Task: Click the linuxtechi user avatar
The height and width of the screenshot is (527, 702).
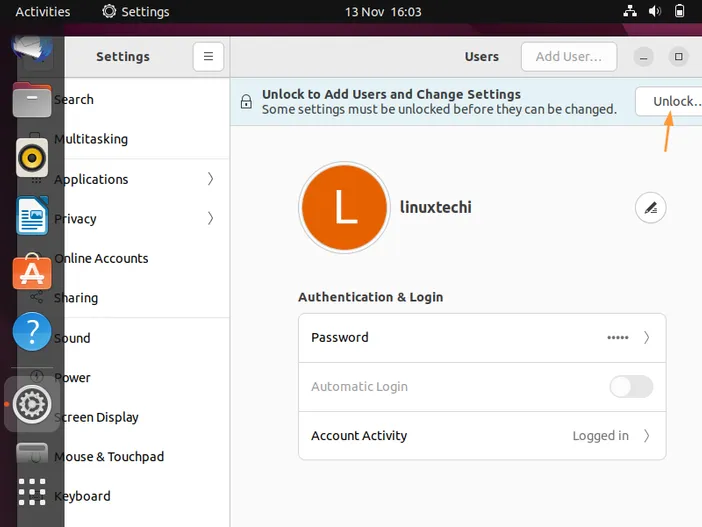Action: [344, 207]
